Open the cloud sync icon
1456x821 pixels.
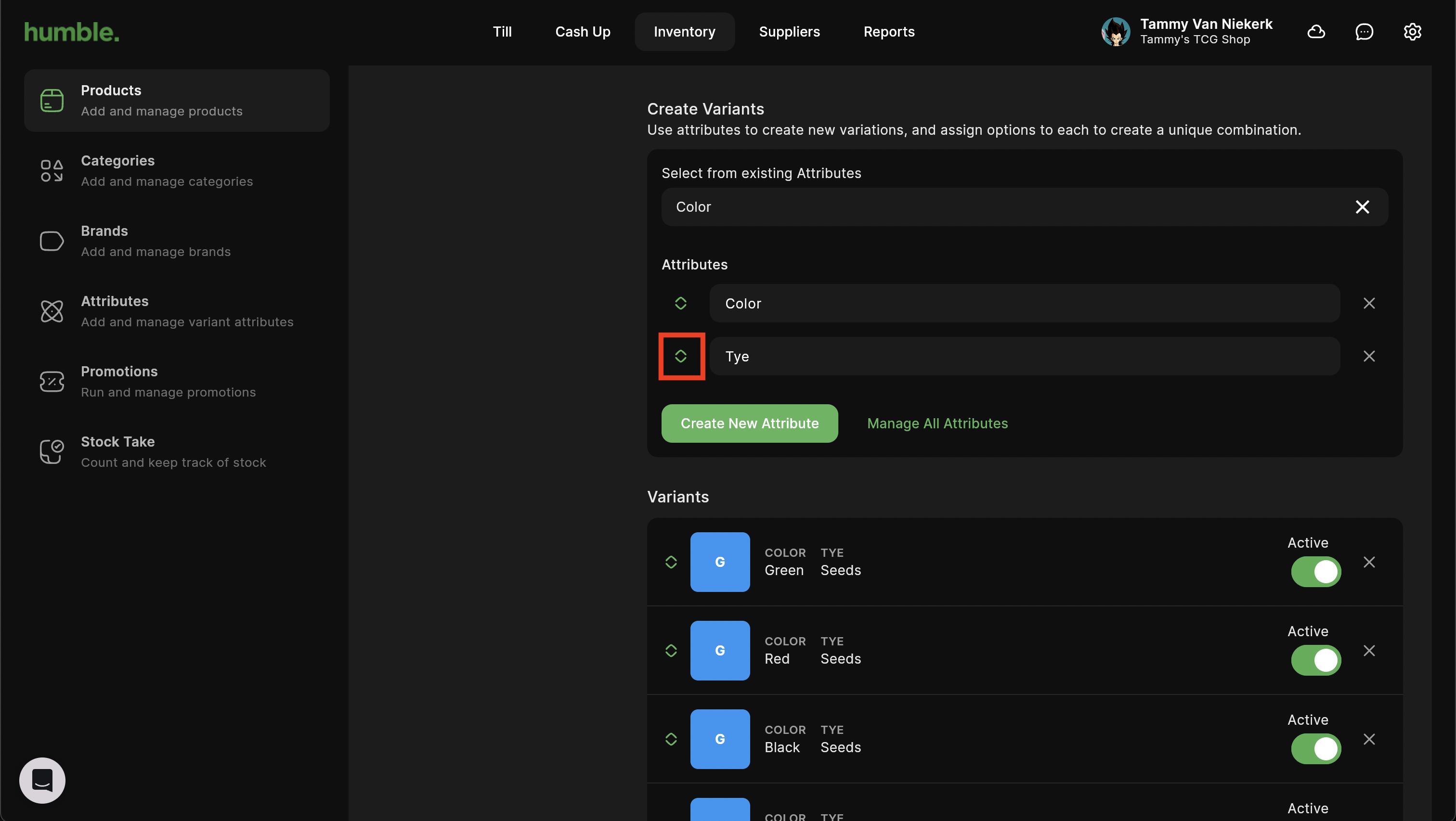1316,32
